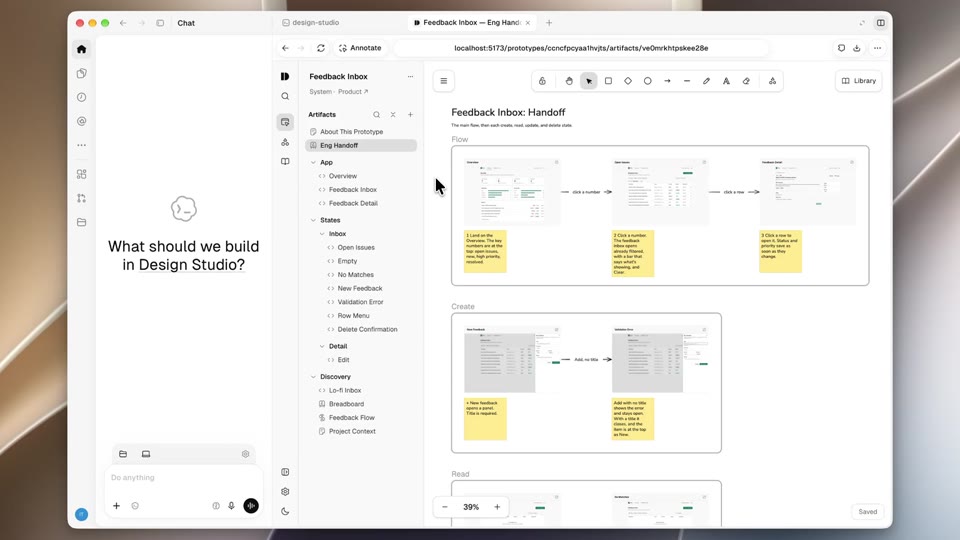
Task: Toggle the canvas lock tool
Action: (542, 81)
